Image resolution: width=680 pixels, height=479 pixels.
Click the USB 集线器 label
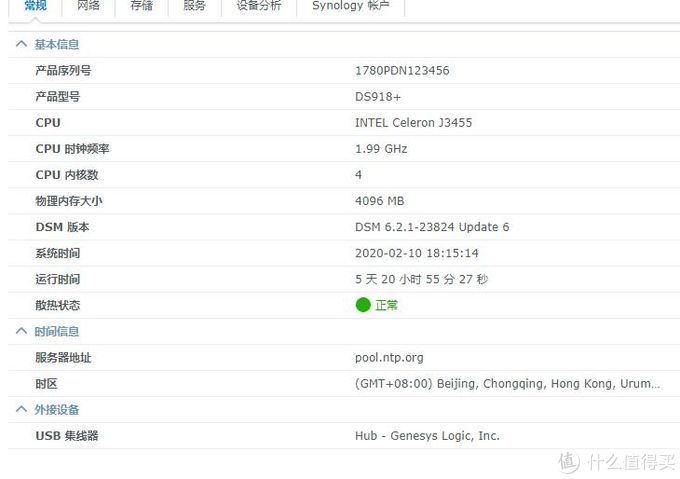click(67, 436)
